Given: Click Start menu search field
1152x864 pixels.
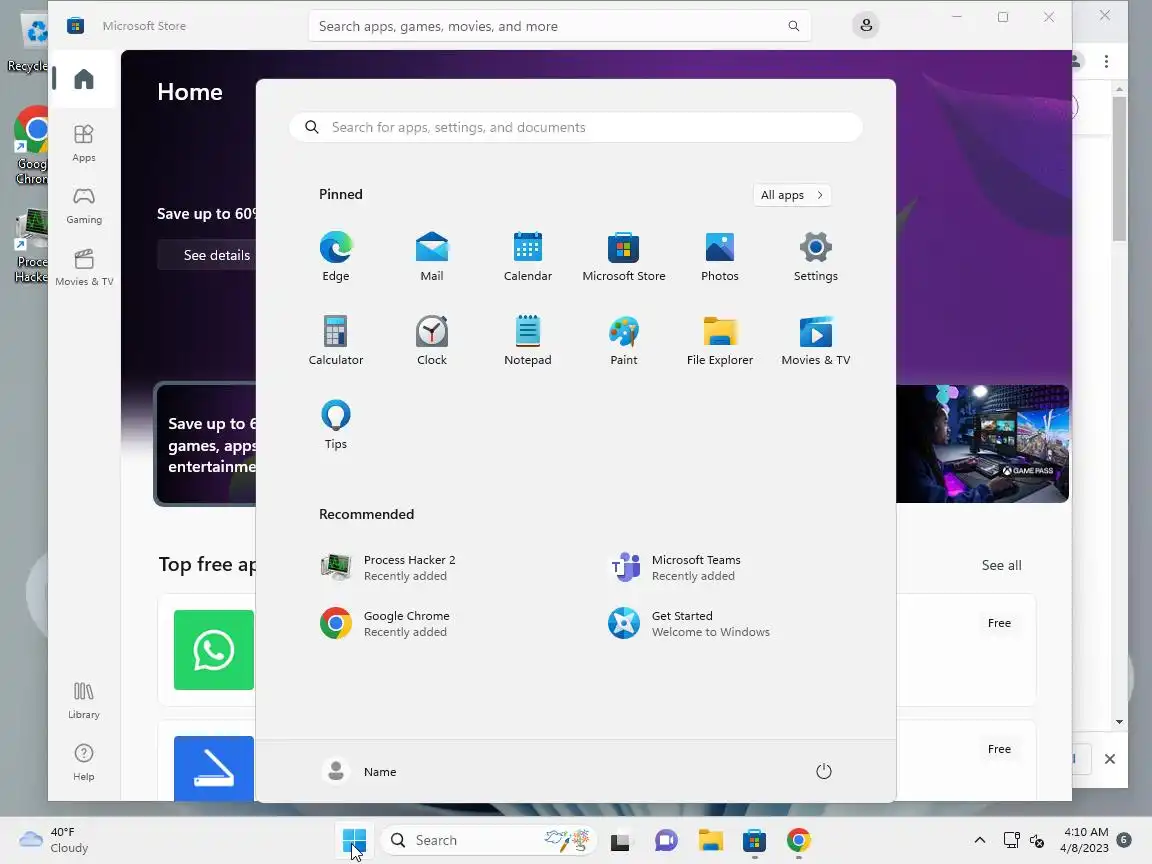Looking at the screenshot, I should click(576, 127).
